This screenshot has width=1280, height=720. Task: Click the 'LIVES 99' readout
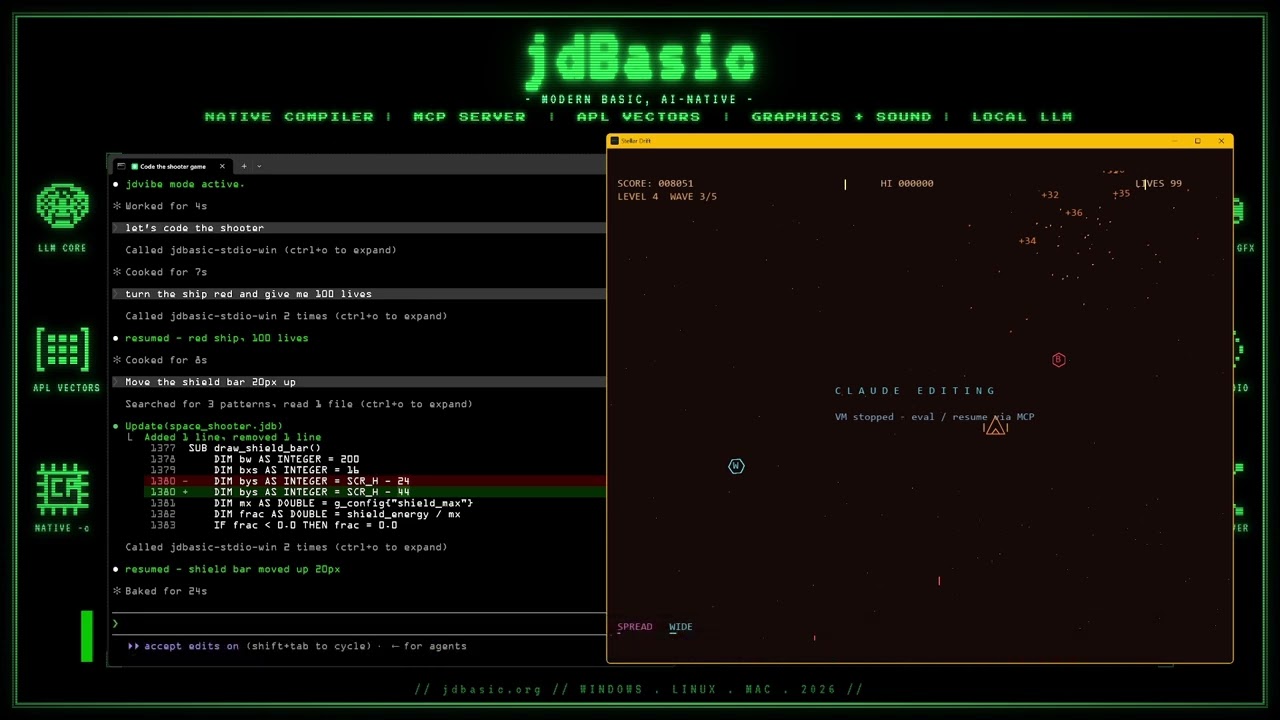1158,183
